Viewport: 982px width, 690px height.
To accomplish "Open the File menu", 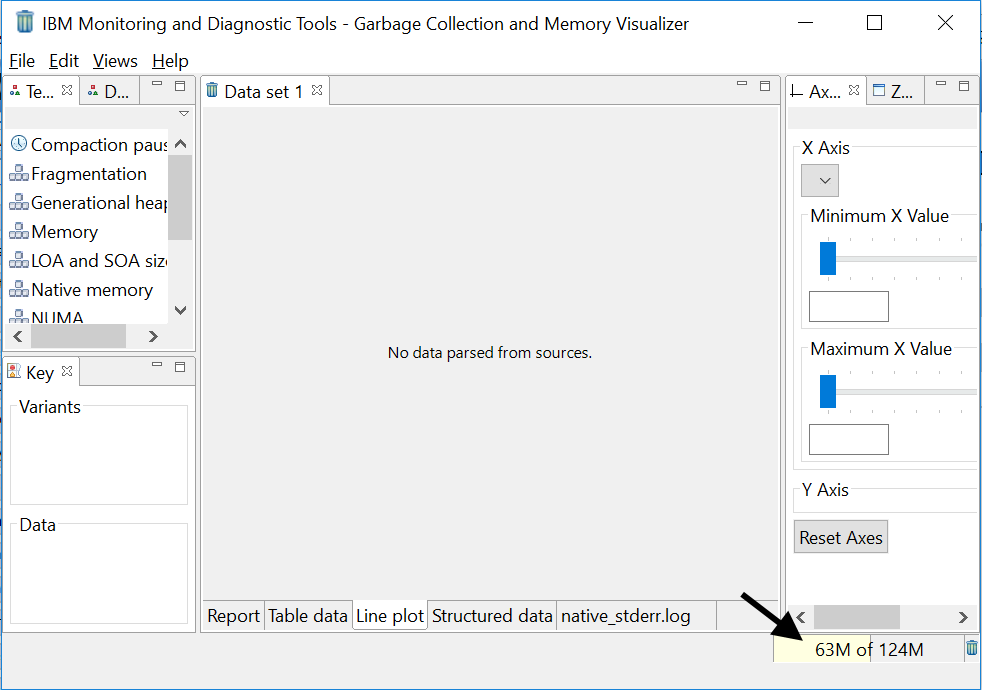I will (22, 61).
